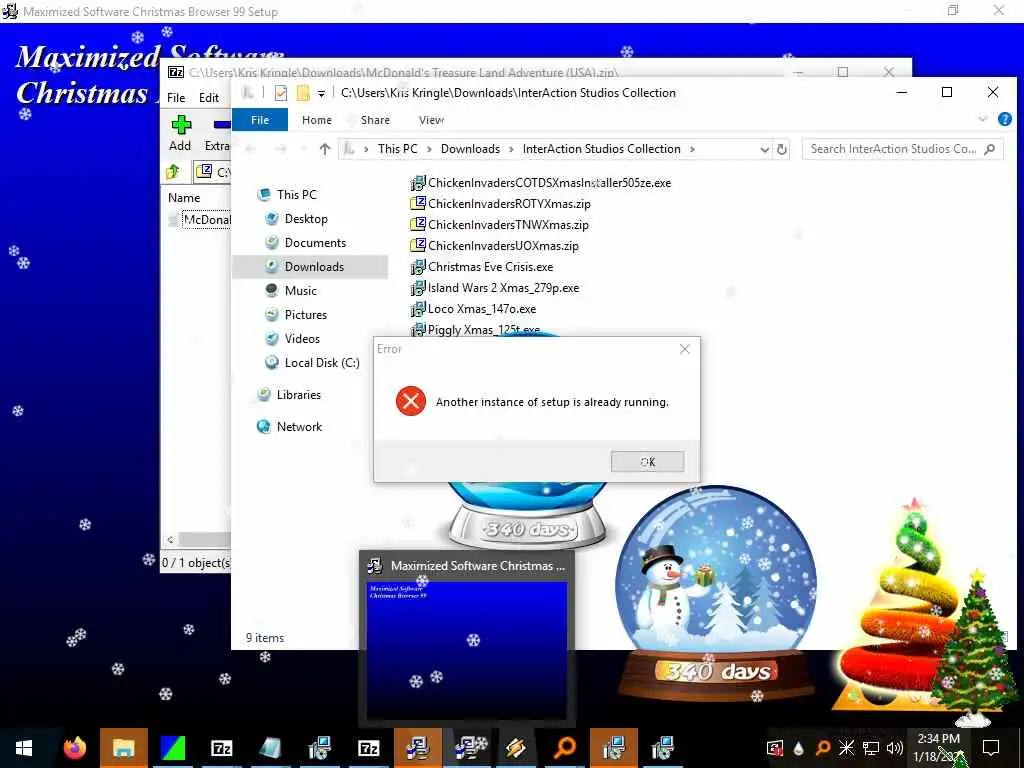Open the View ribbon tab

click(431, 120)
